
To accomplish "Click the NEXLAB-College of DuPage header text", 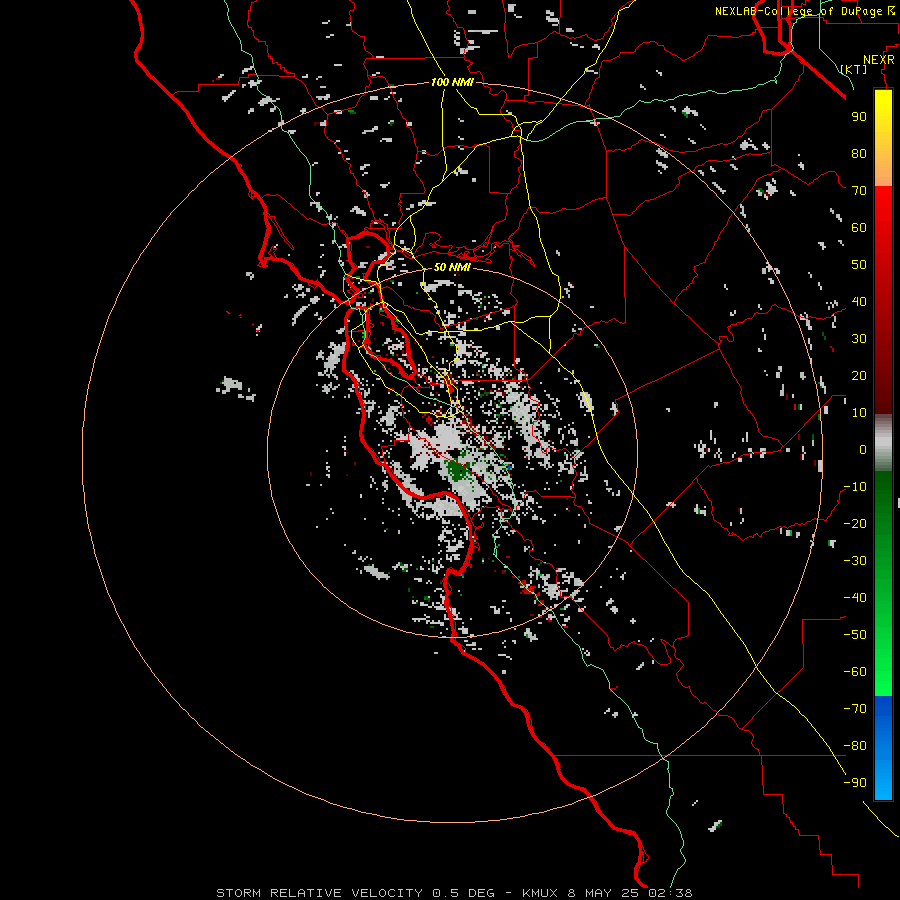I will [x=804, y=11].
